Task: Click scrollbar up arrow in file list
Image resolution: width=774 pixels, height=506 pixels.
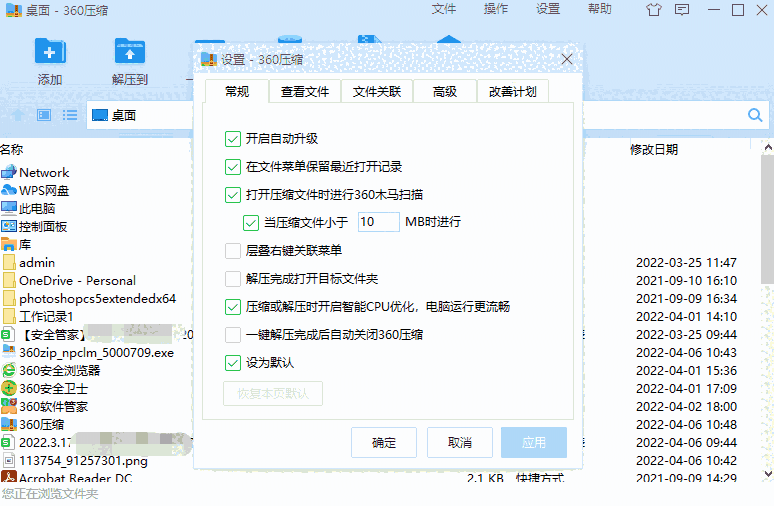Action: pyautogui.click(x=768, y=147)
